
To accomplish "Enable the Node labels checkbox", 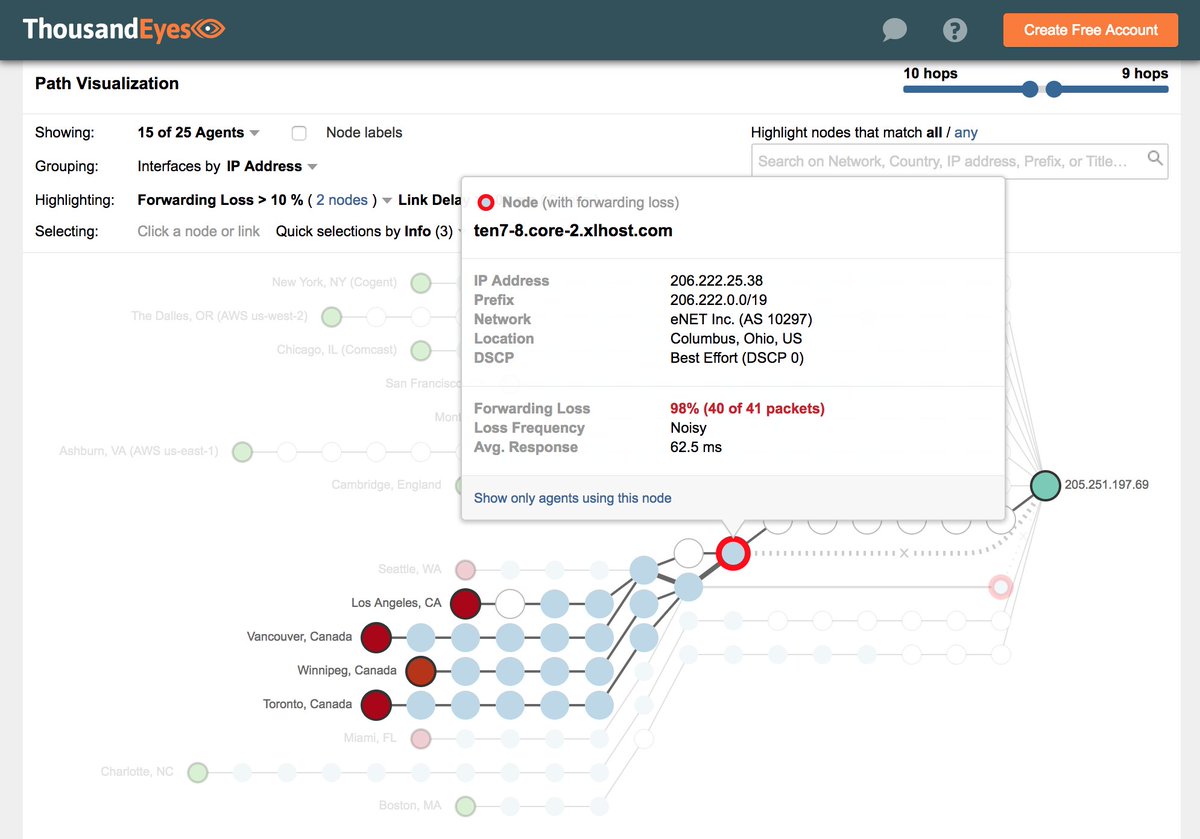I will (298, 132).
